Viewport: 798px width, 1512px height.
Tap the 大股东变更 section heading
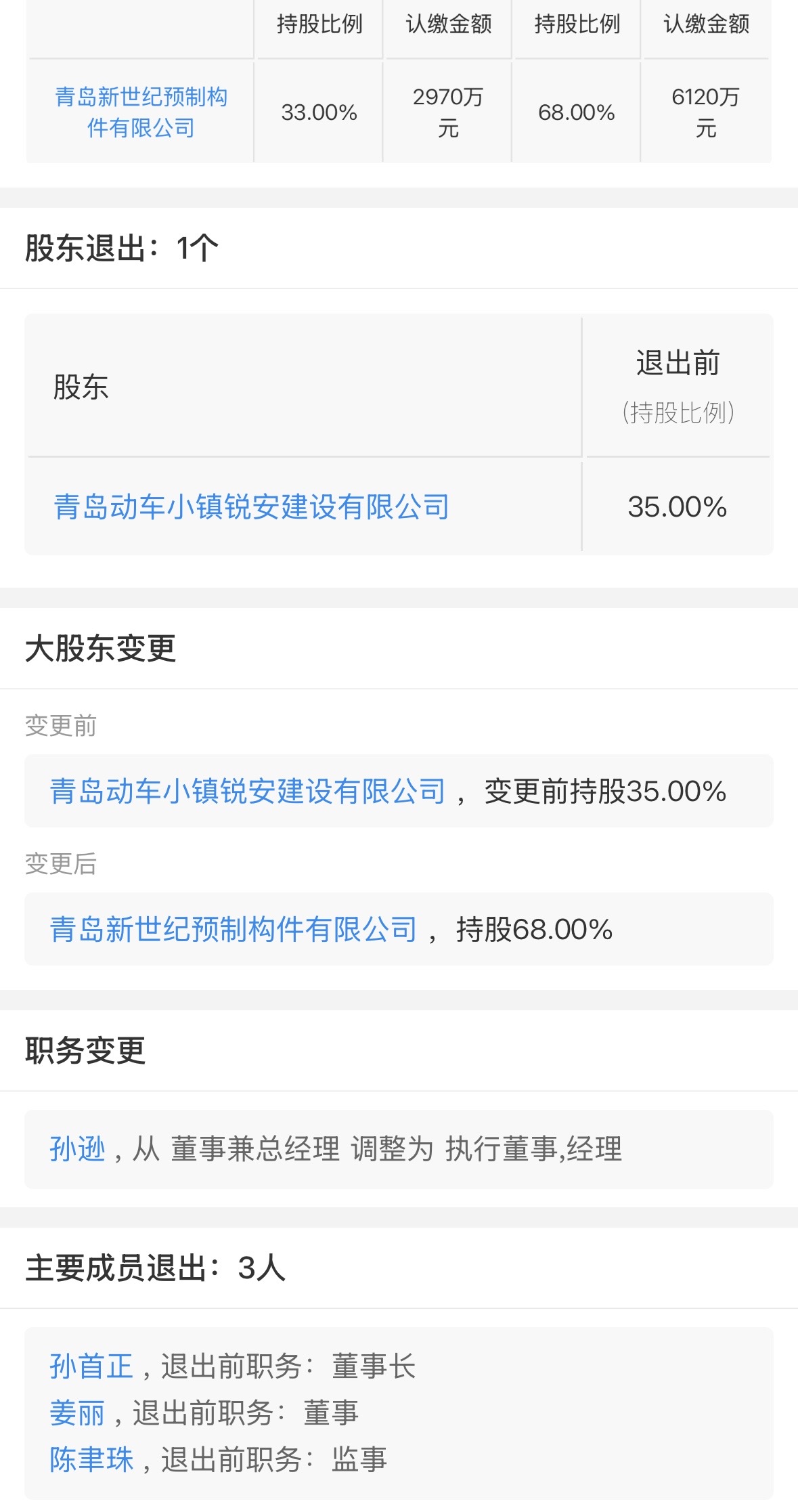(100, 648)
